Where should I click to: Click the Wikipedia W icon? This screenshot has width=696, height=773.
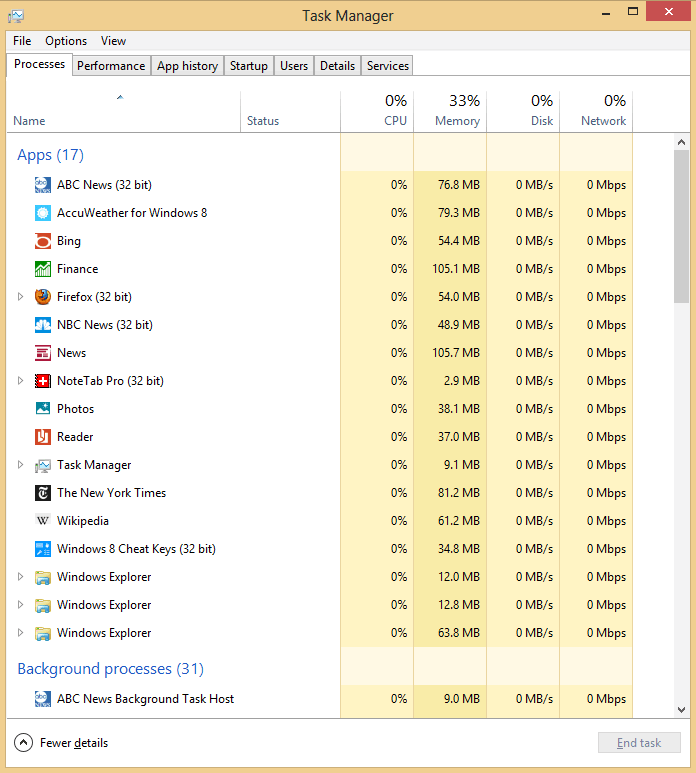(43, 521)
